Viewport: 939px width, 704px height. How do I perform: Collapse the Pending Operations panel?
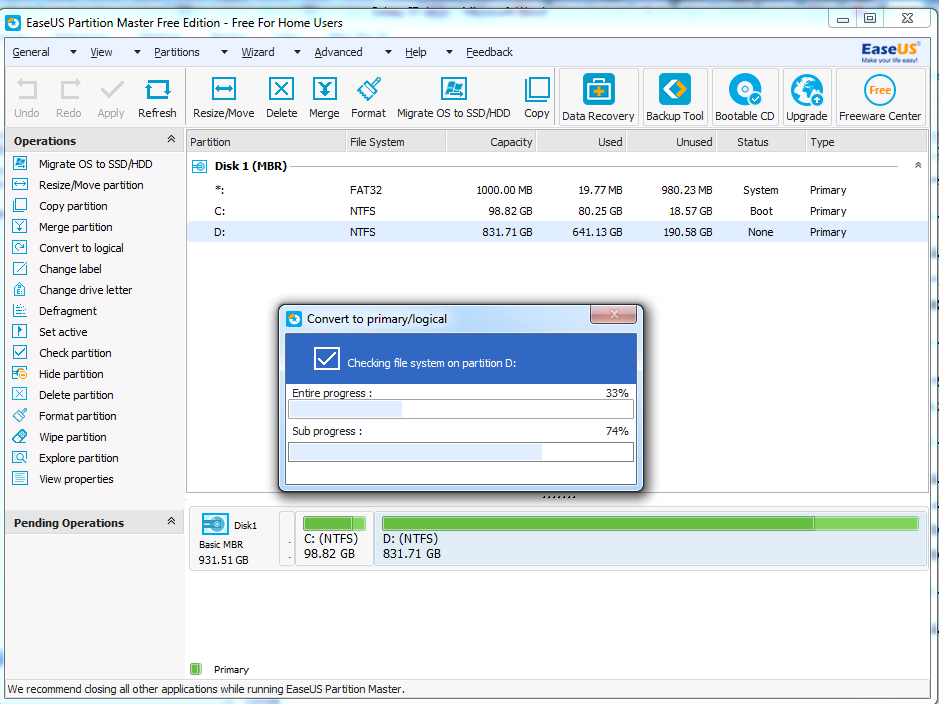[171, 521]
